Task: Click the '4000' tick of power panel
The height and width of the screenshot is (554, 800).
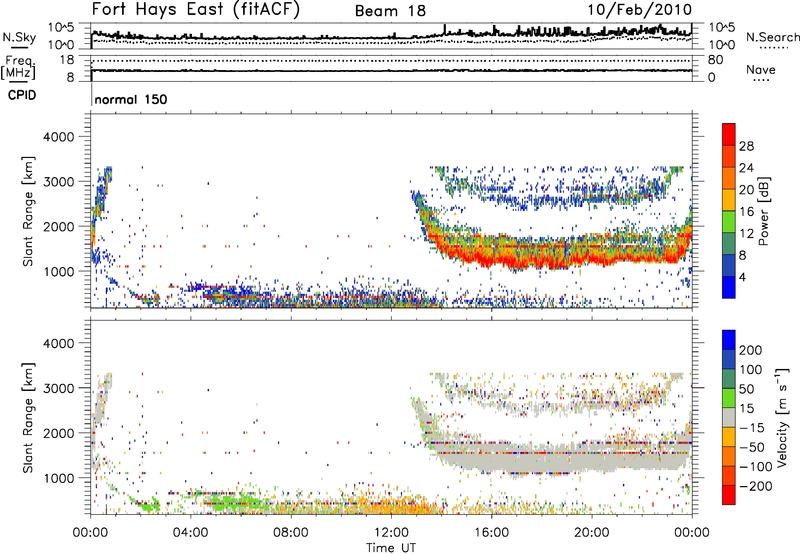Action: [58, 137]
